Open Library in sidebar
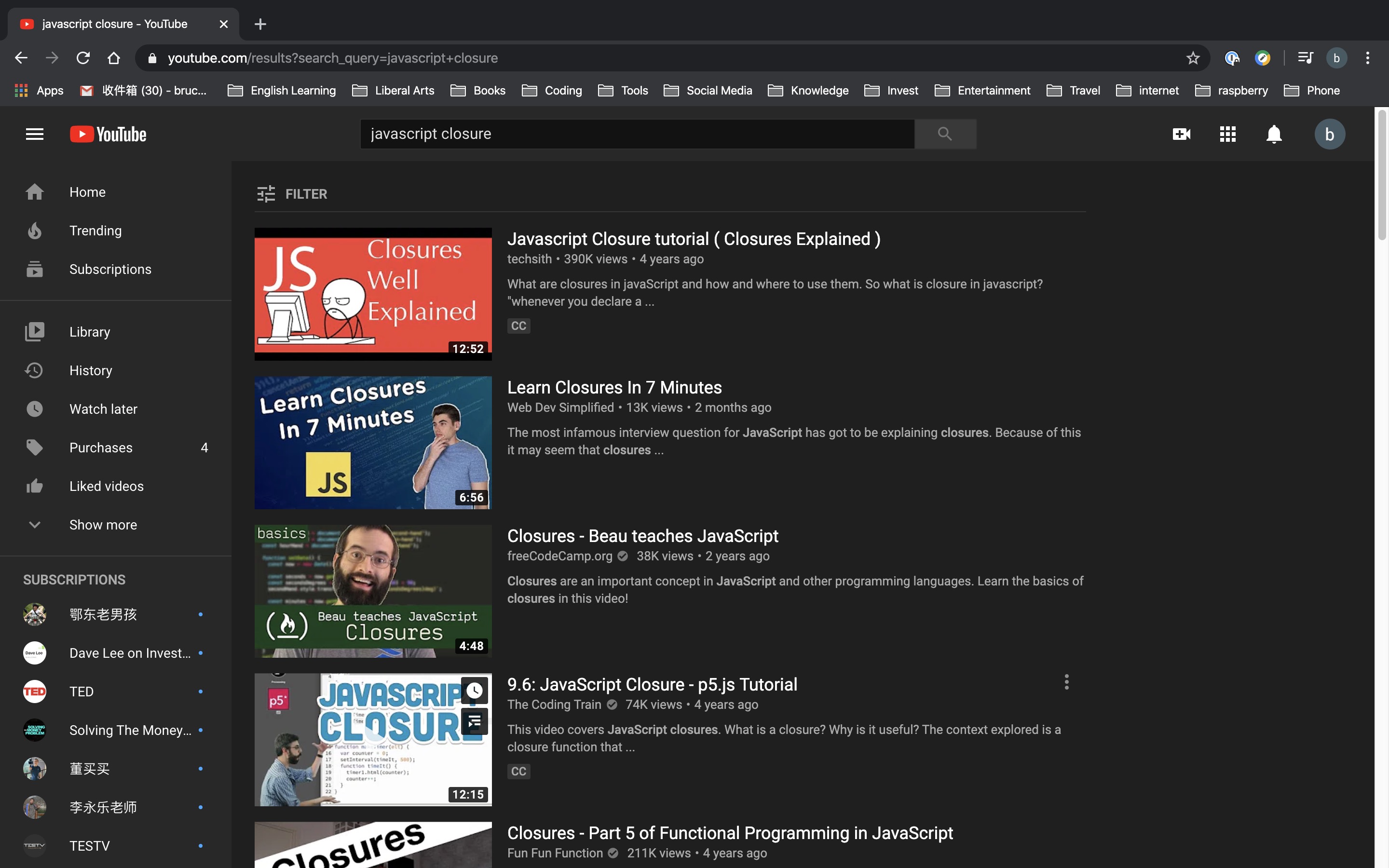Image resolution: width=1389 pixels, height=868 pixels. [115, 332]
